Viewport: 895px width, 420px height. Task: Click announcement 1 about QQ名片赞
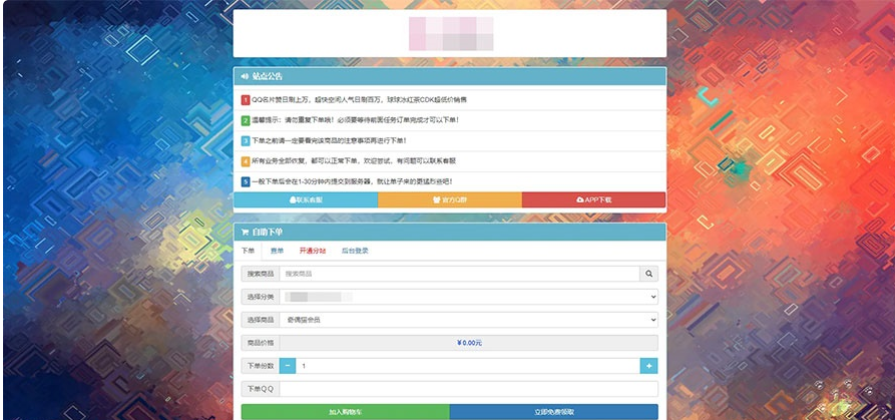359,100
